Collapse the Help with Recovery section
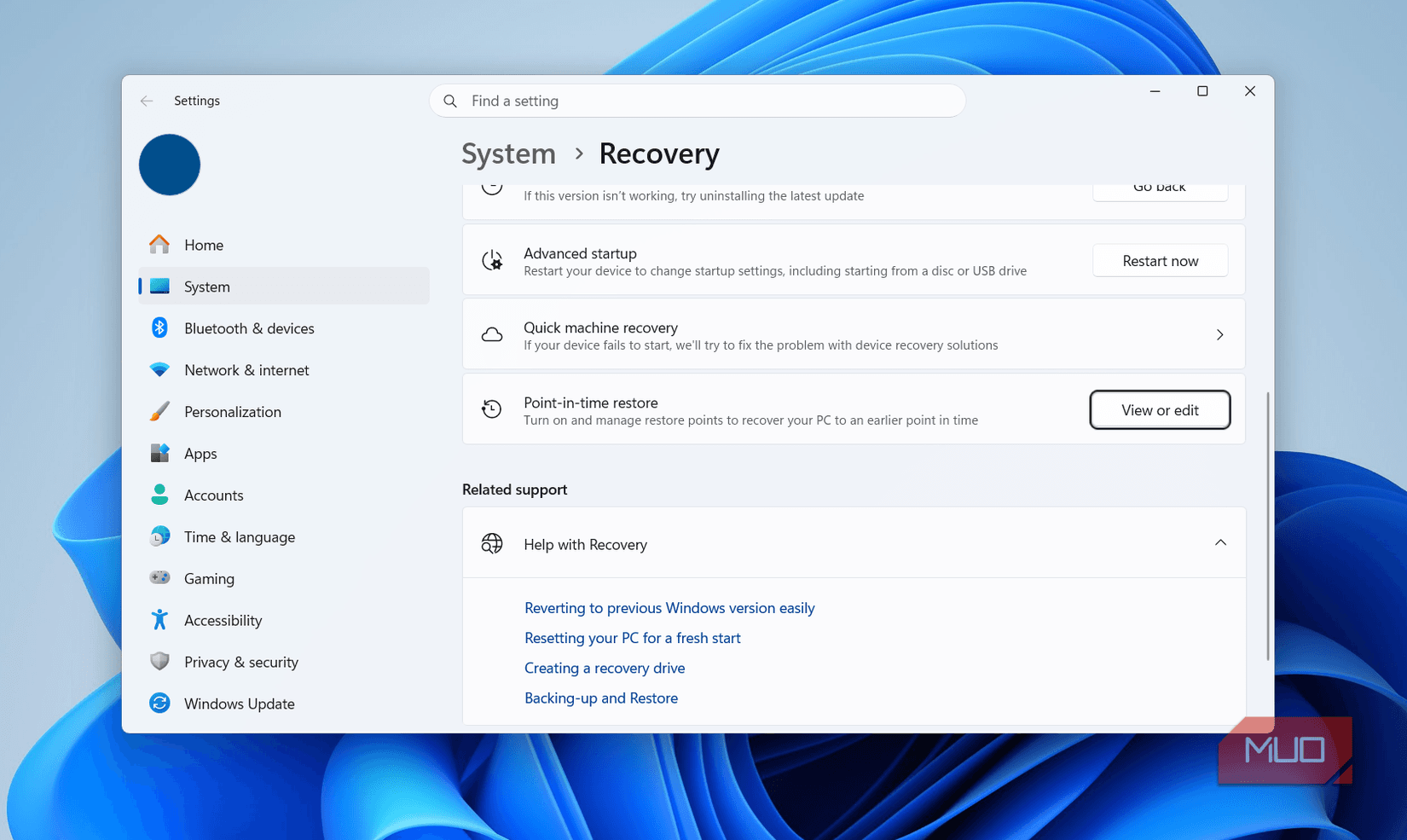1407x840 pixels. click(1220, 543)
